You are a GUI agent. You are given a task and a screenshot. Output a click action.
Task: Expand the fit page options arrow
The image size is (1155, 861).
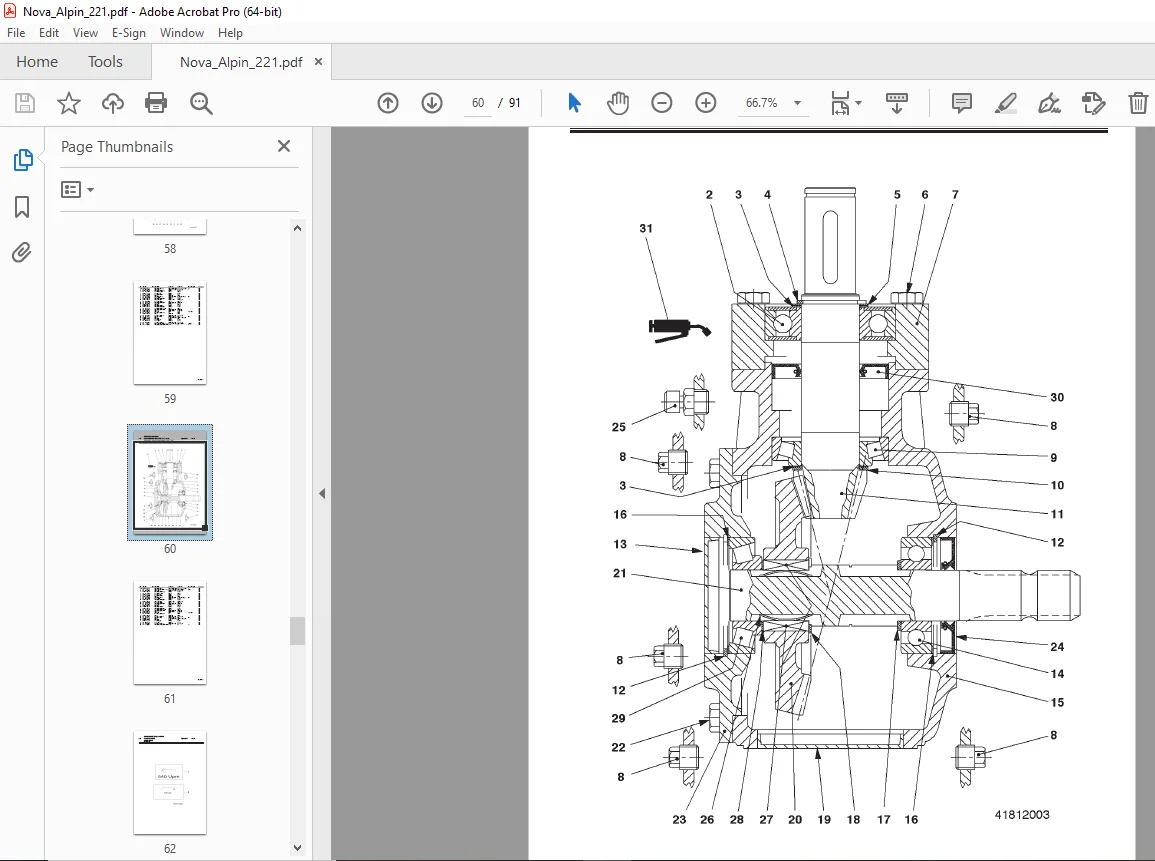click(859, 103)
